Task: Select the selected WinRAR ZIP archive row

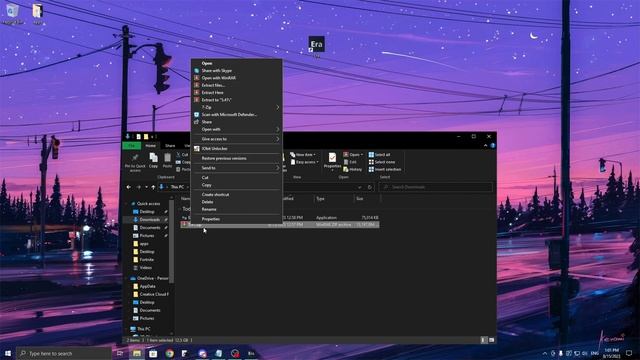Action: 280,224
